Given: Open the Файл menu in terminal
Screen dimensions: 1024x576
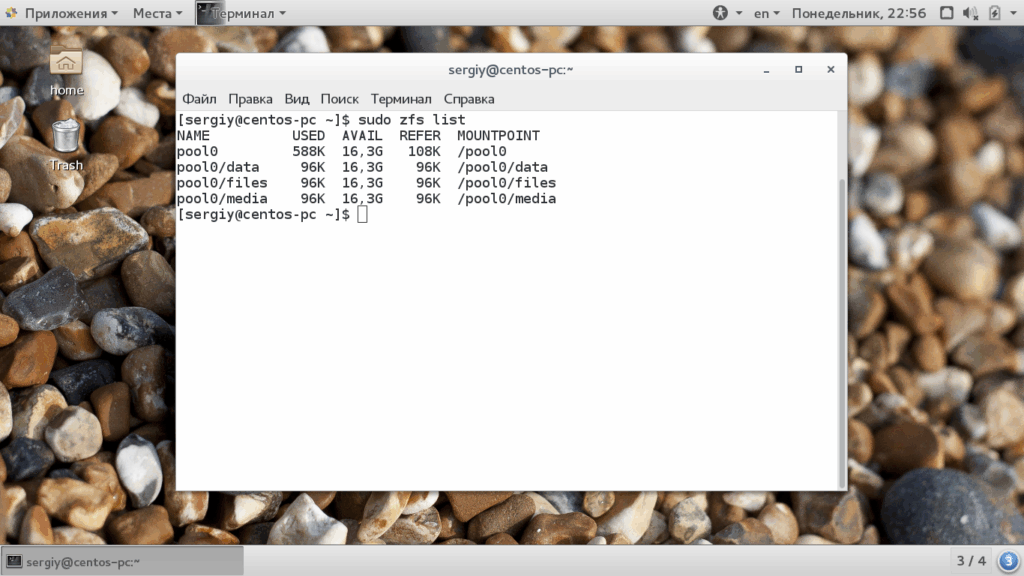Looking at the screenshot, I should tap(199, 99).
